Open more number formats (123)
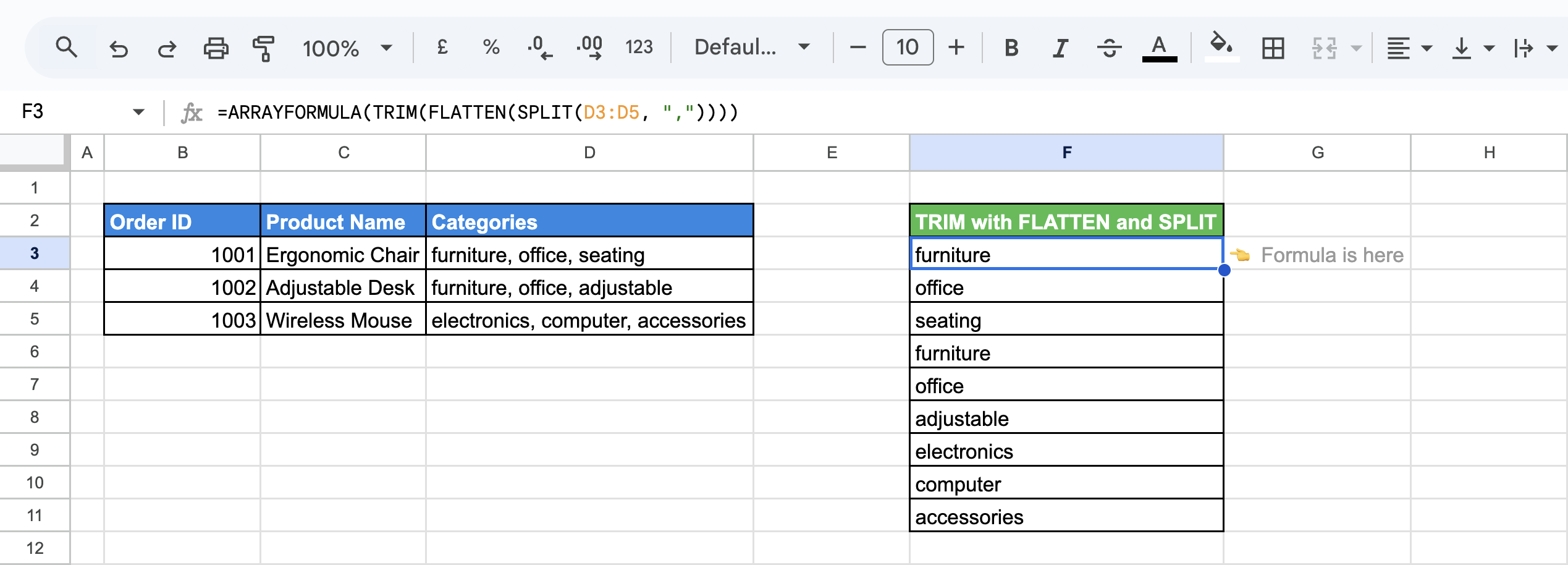This screenshot has width=1568, height=565. 639,48
